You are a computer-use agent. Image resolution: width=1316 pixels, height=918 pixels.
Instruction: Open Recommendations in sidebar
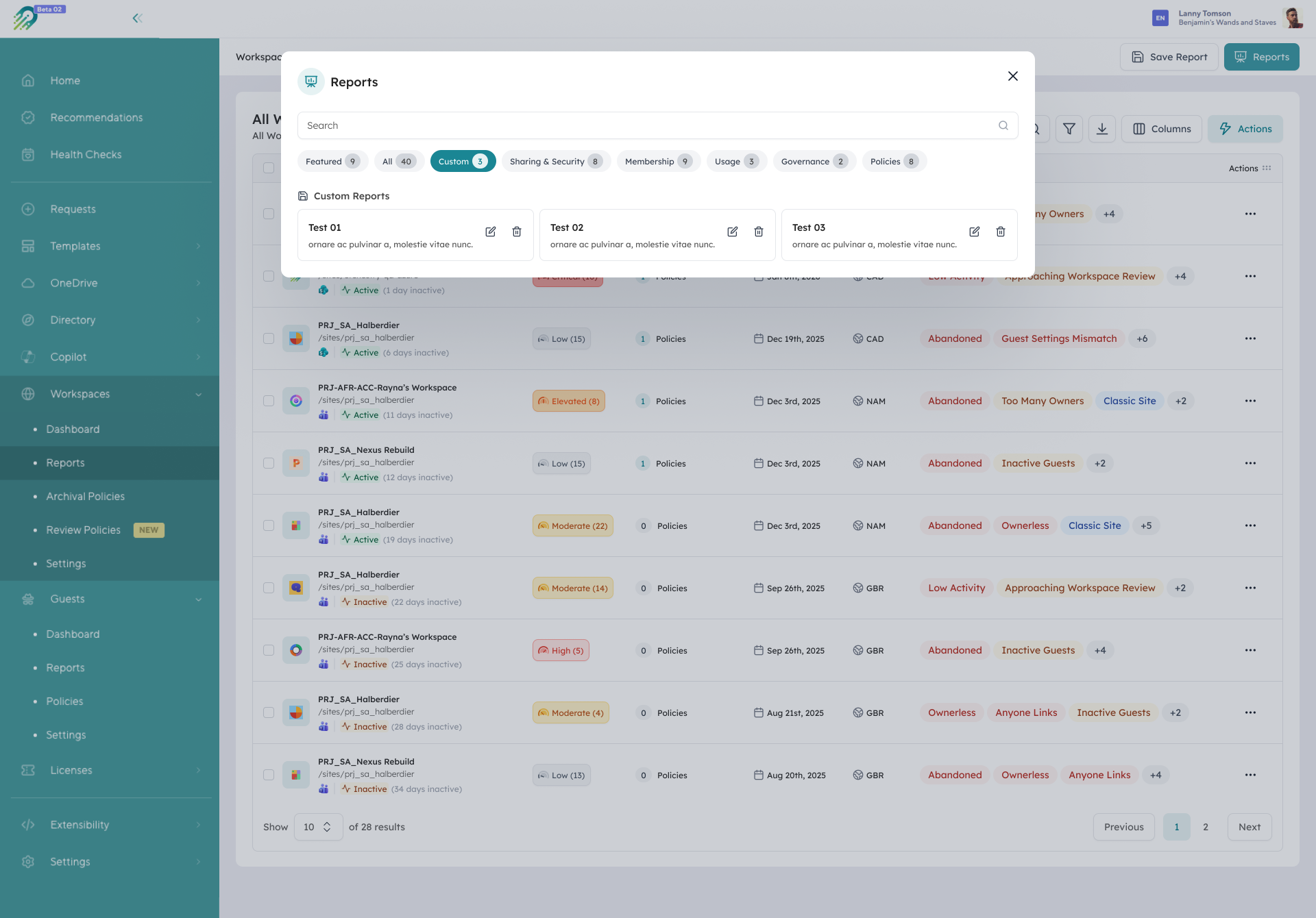(x=97, y=118)
